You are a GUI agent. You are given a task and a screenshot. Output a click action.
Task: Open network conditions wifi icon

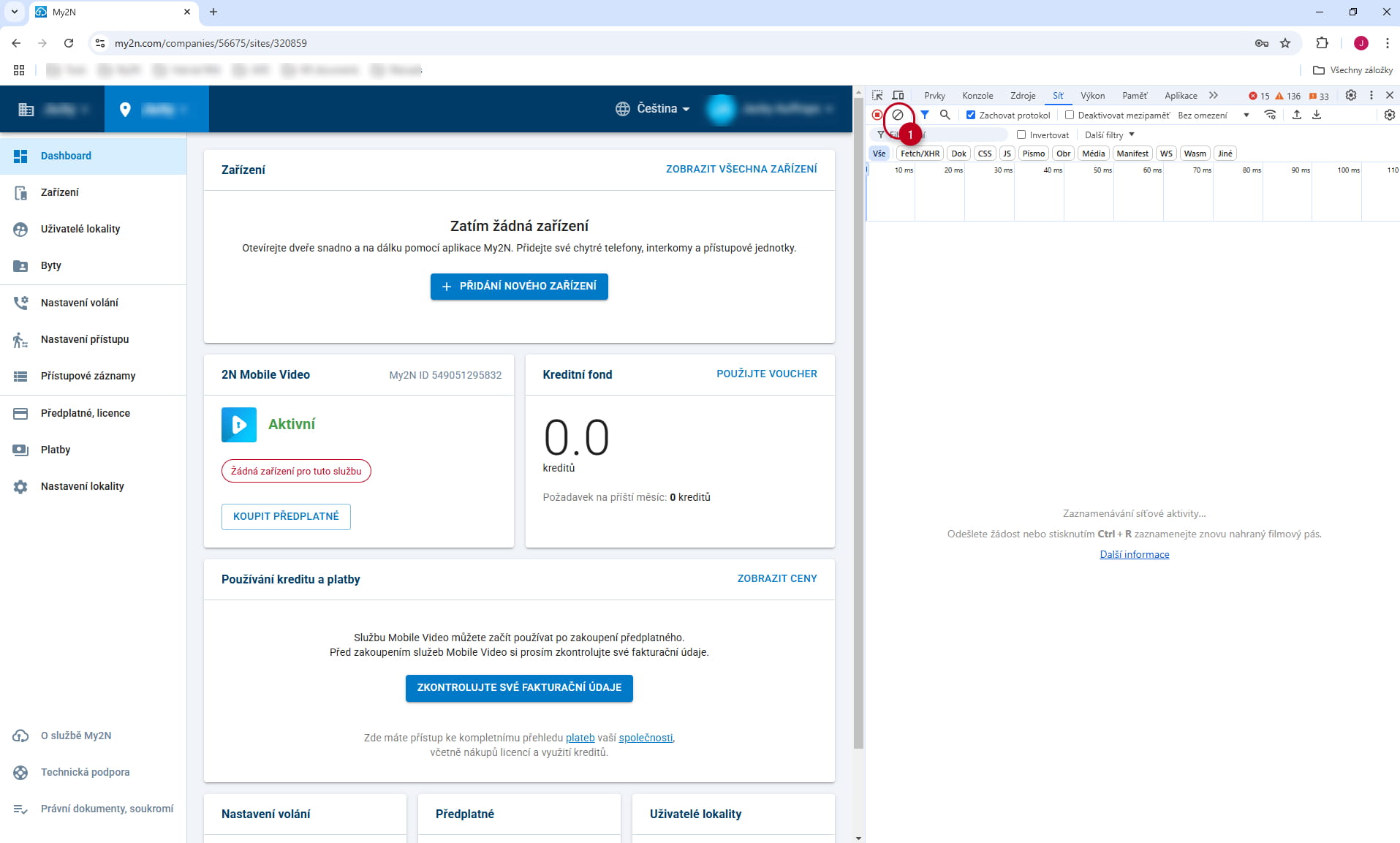coord(1271,115)
